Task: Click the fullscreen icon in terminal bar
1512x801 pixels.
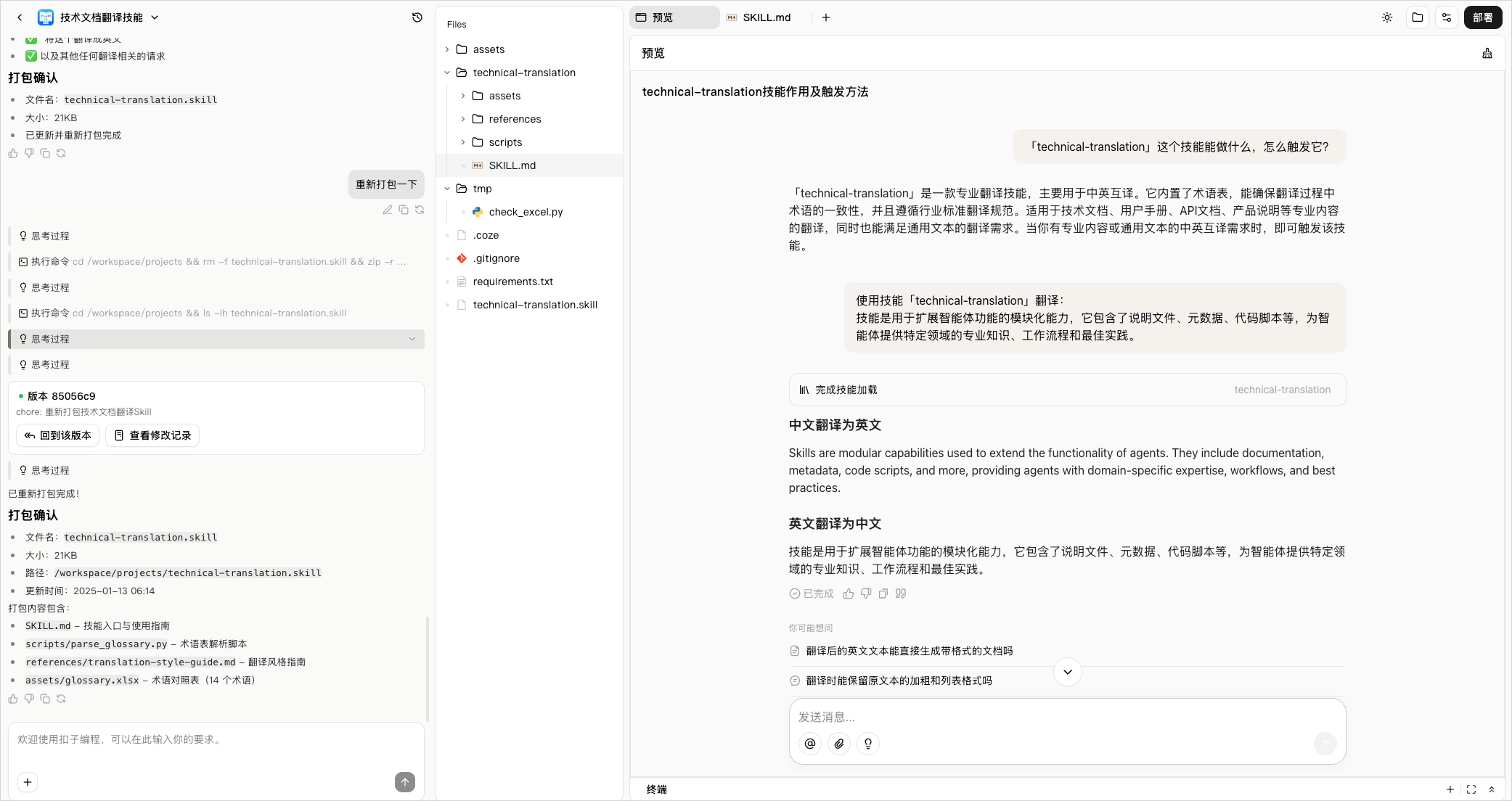Action: coord(1471,789)
